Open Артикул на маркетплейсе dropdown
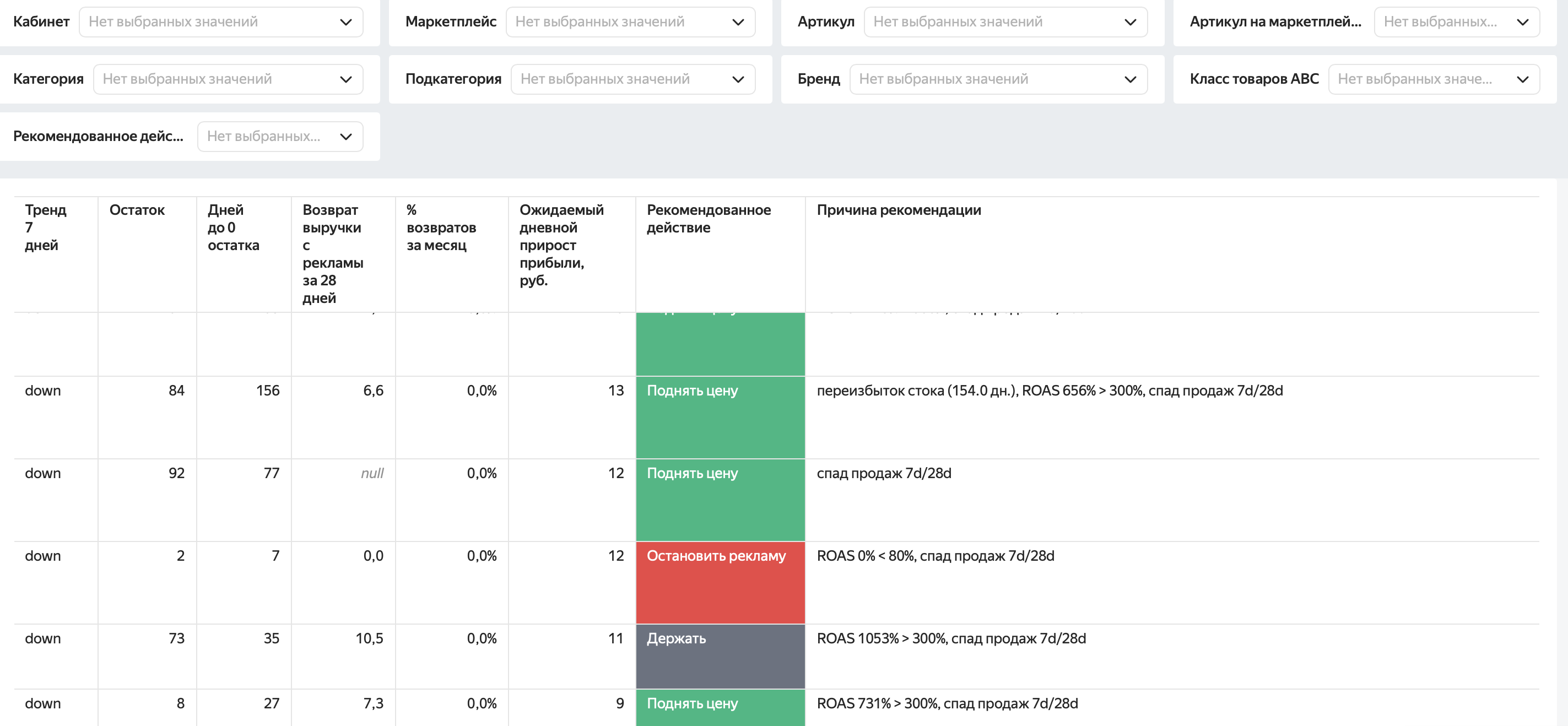Image resolution: width=1568 pixels, height=726 pixels. click(1457, 22)
